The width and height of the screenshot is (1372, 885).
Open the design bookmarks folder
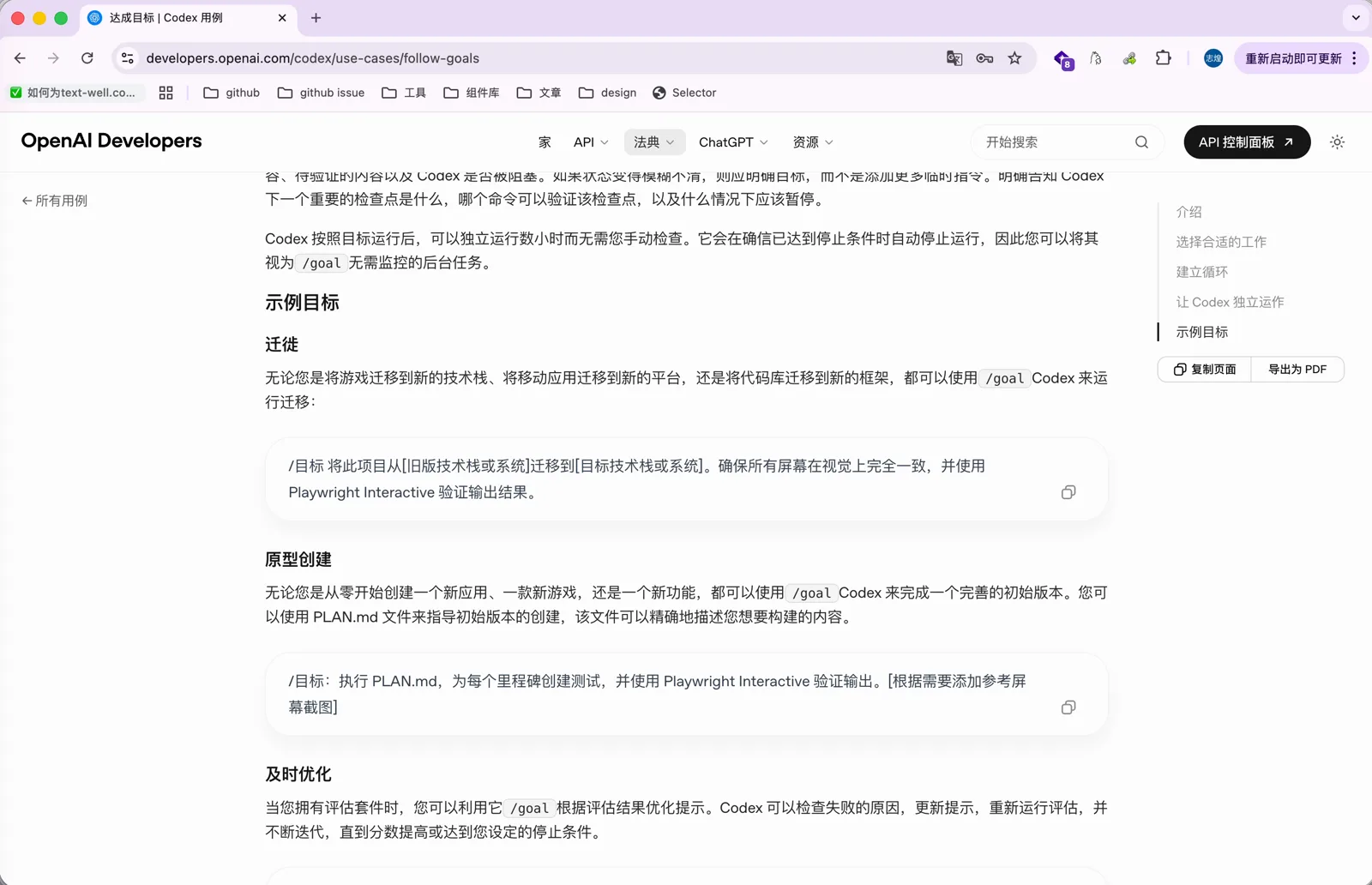[608, 93]
